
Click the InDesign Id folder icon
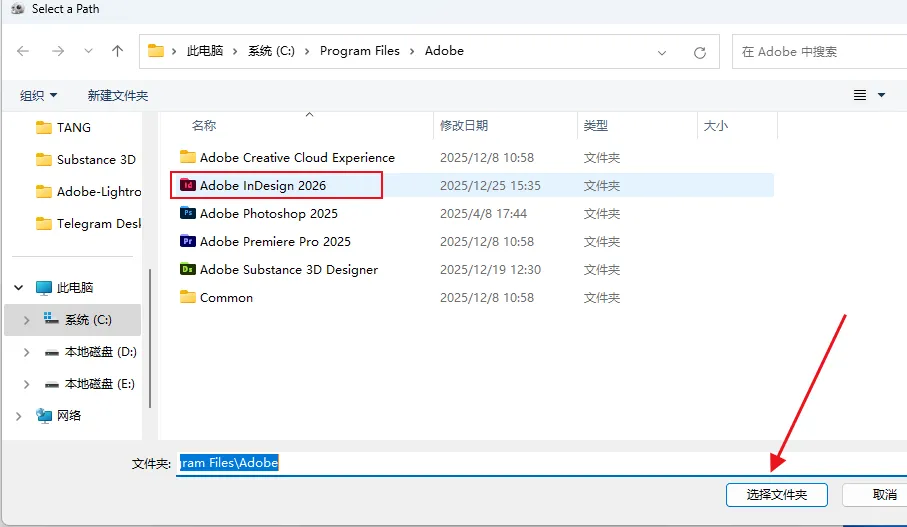tap(187, 185)
